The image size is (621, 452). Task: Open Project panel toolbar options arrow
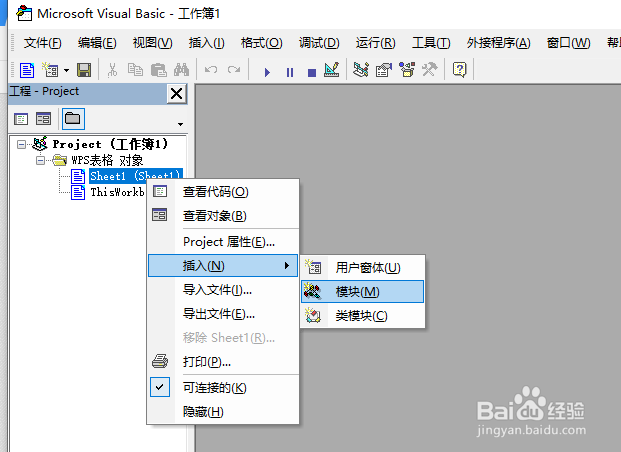coord(180,124)
